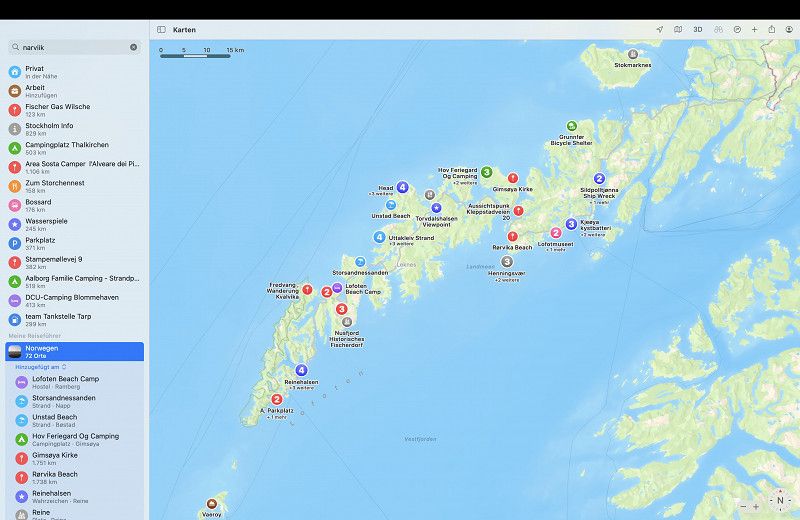Clear the narvik search text
This screenshot has height=520, width=800.
click(x=133, y=47)
